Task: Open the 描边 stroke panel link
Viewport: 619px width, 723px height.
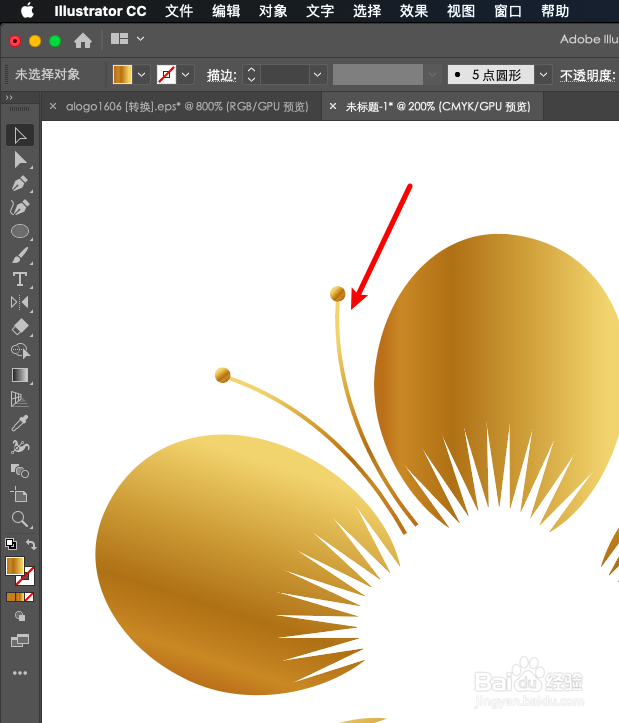Action: pos(221,75)
